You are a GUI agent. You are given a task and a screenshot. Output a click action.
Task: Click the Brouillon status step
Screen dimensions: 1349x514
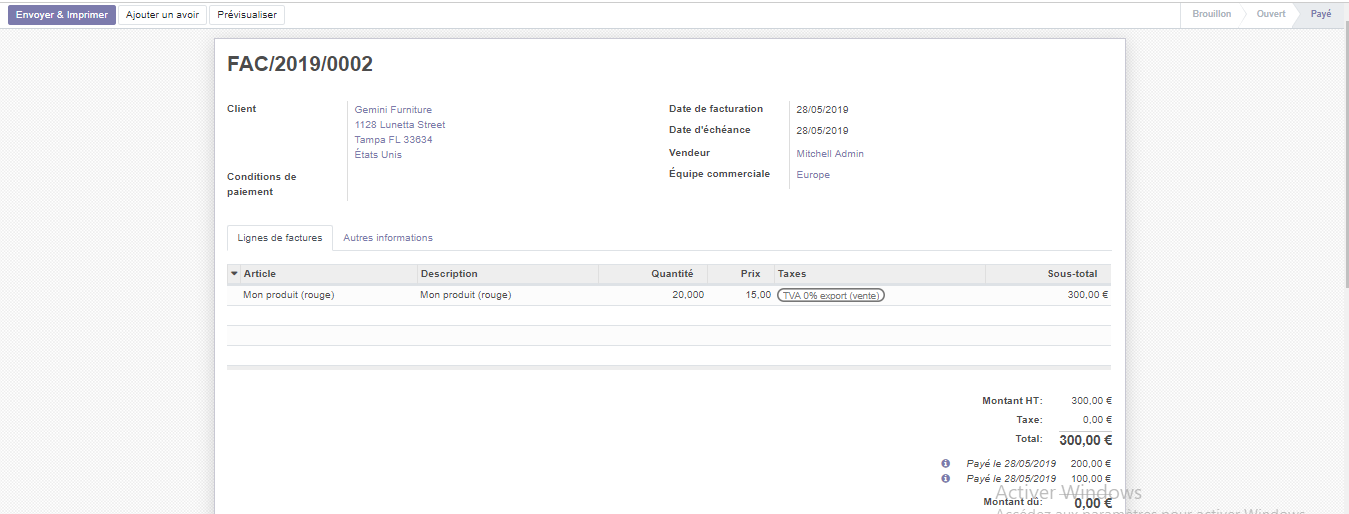[1211, 14]
